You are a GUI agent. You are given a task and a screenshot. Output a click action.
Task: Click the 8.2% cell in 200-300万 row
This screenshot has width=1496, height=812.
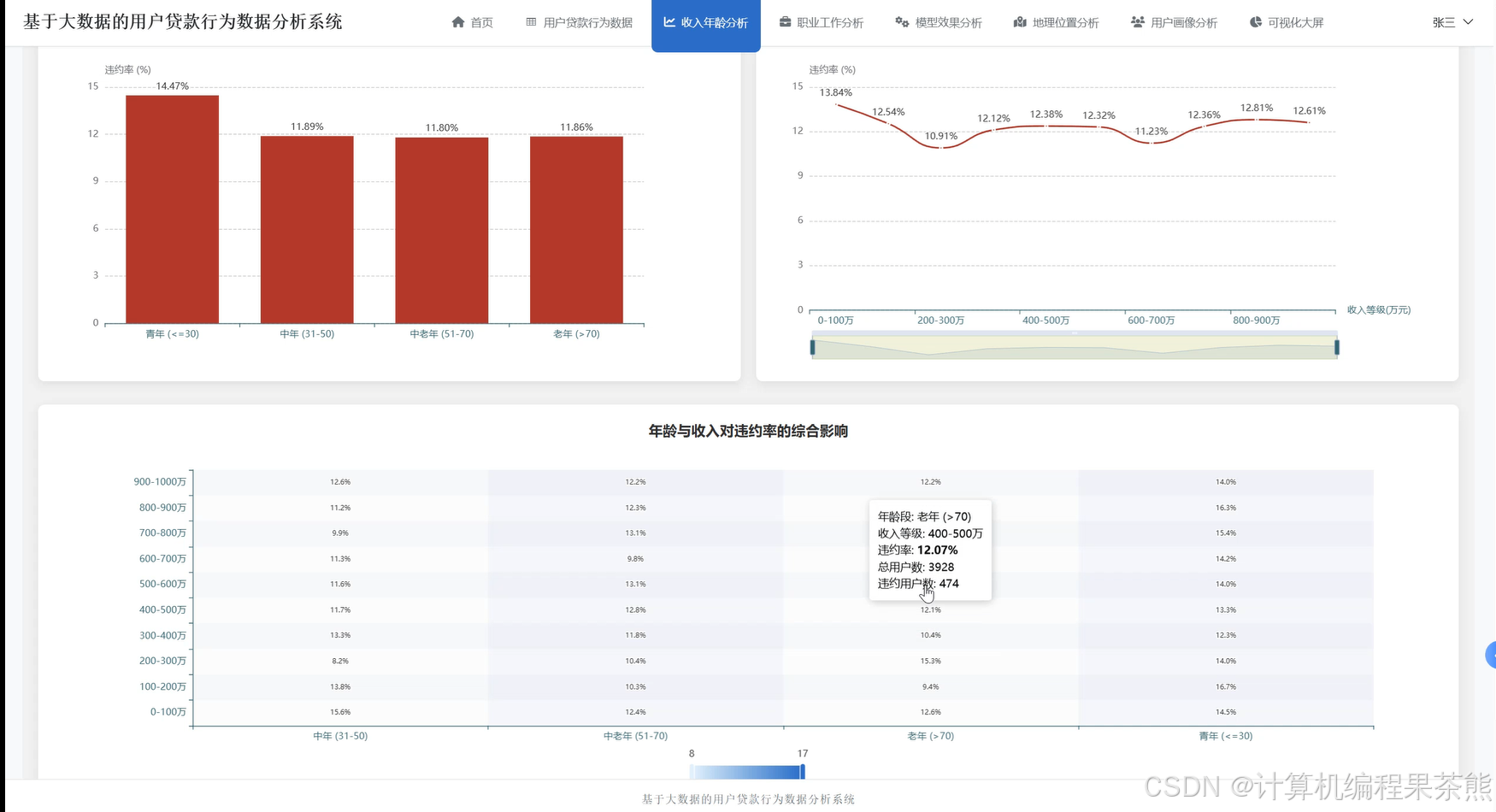340,661
